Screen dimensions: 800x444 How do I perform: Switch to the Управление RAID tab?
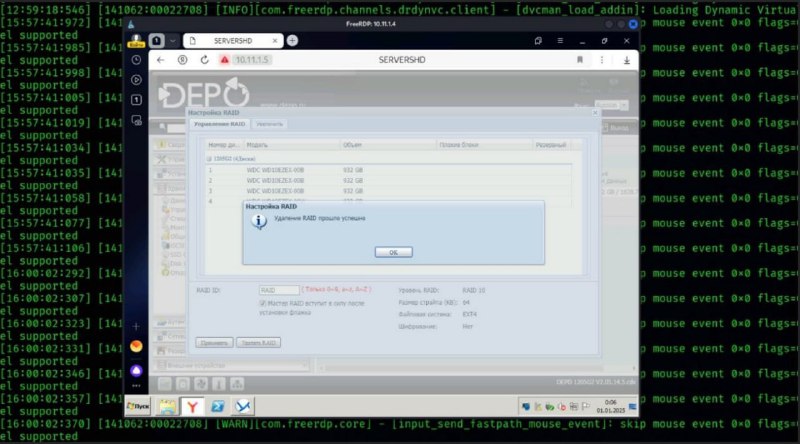pos(219,124)
